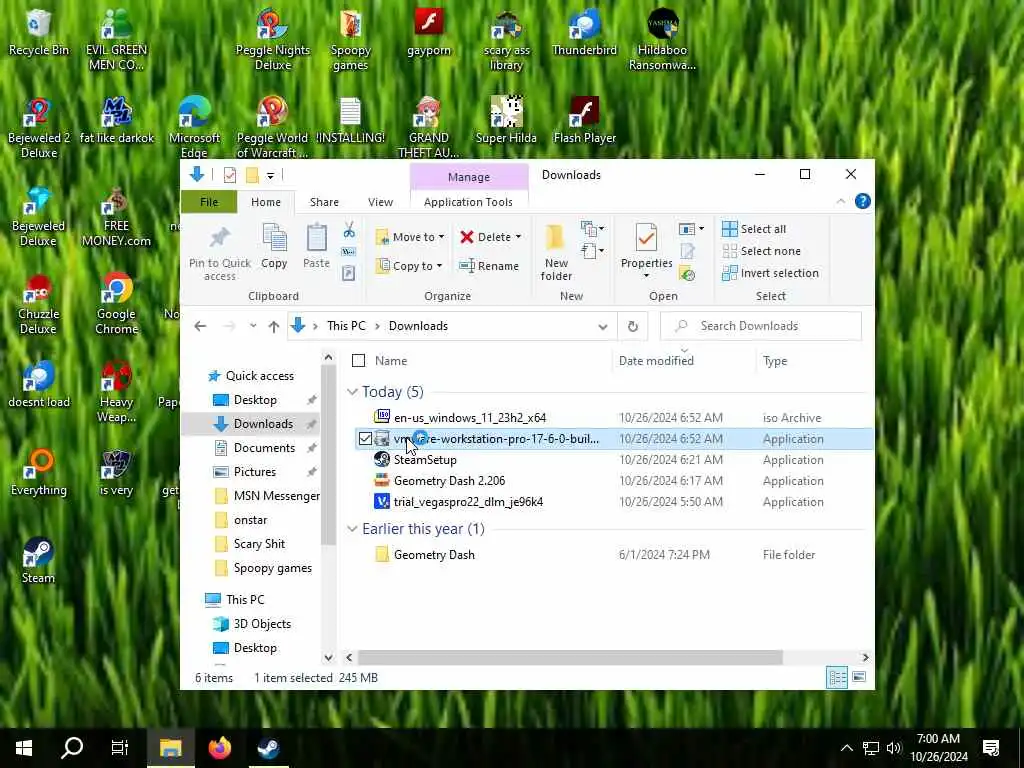Open Steam from the taskbar

coord(268,748)
